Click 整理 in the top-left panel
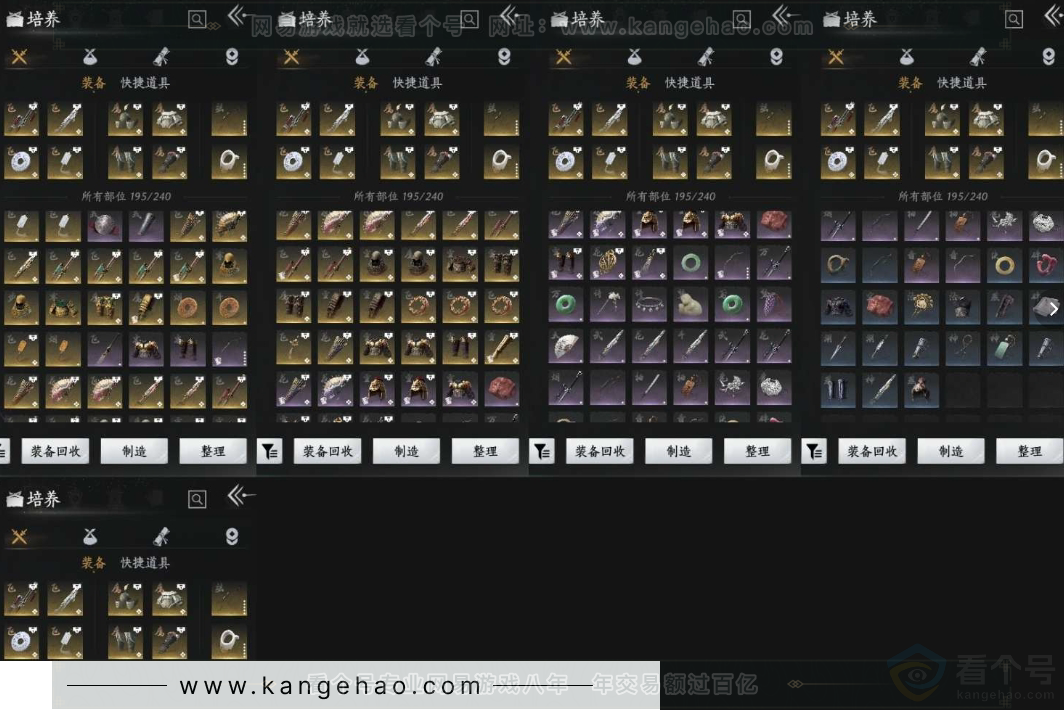This screenshot has height=710, width=1064. 212,451
